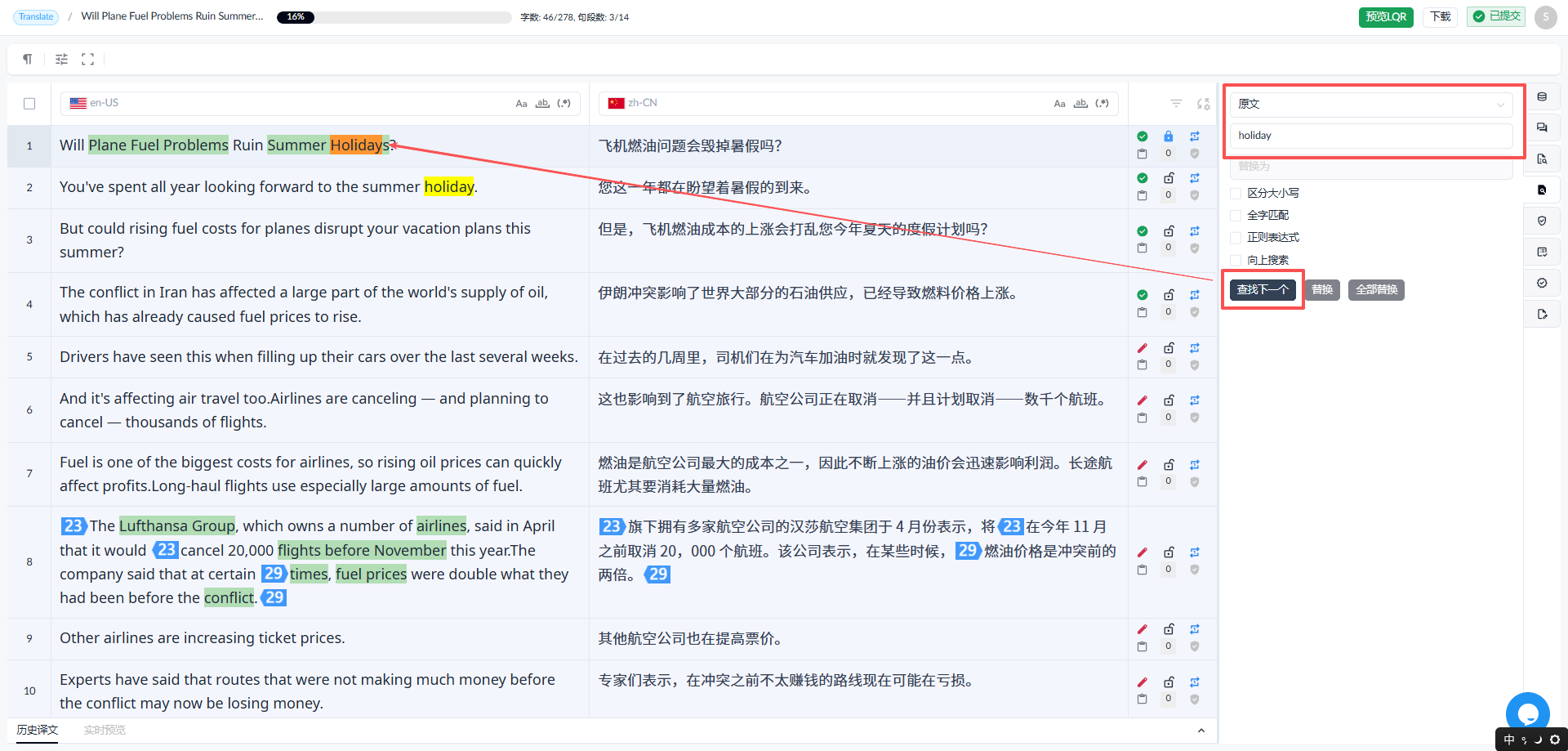Toggle fullscreen mode icon in toolbar
1568x751 pixels.
click(x=88, y=59)
